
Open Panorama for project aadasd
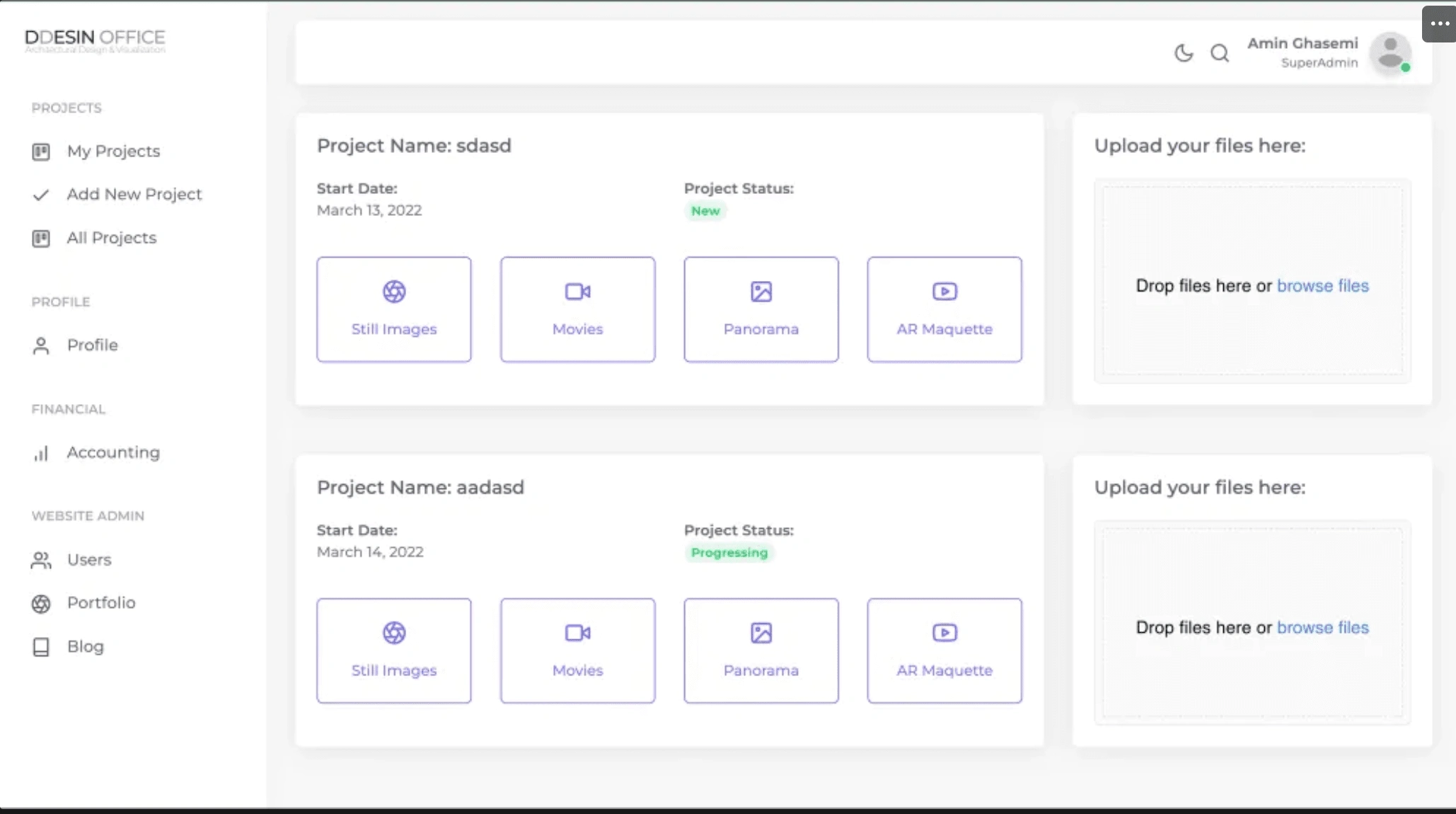tap(761, 650)
